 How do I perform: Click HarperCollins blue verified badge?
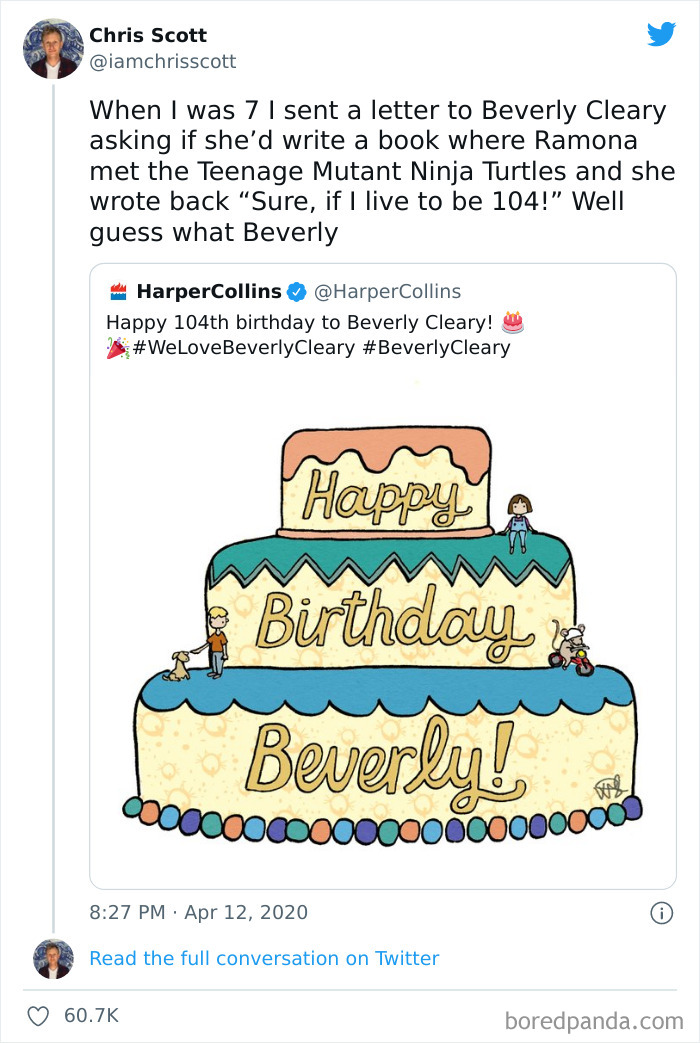(296, 292)
